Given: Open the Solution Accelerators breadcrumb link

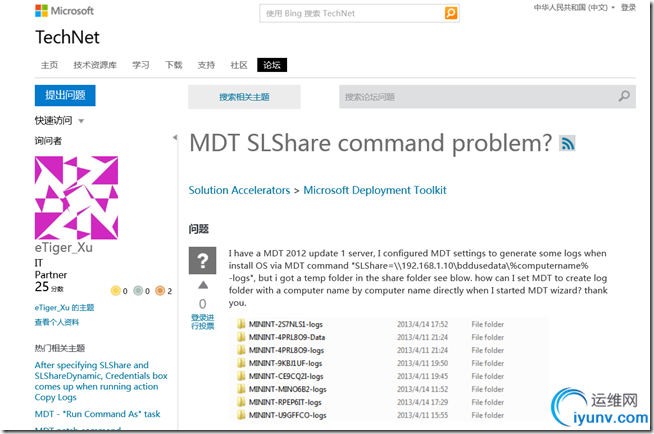Looking at the screenshot, I should click(239, 190).
